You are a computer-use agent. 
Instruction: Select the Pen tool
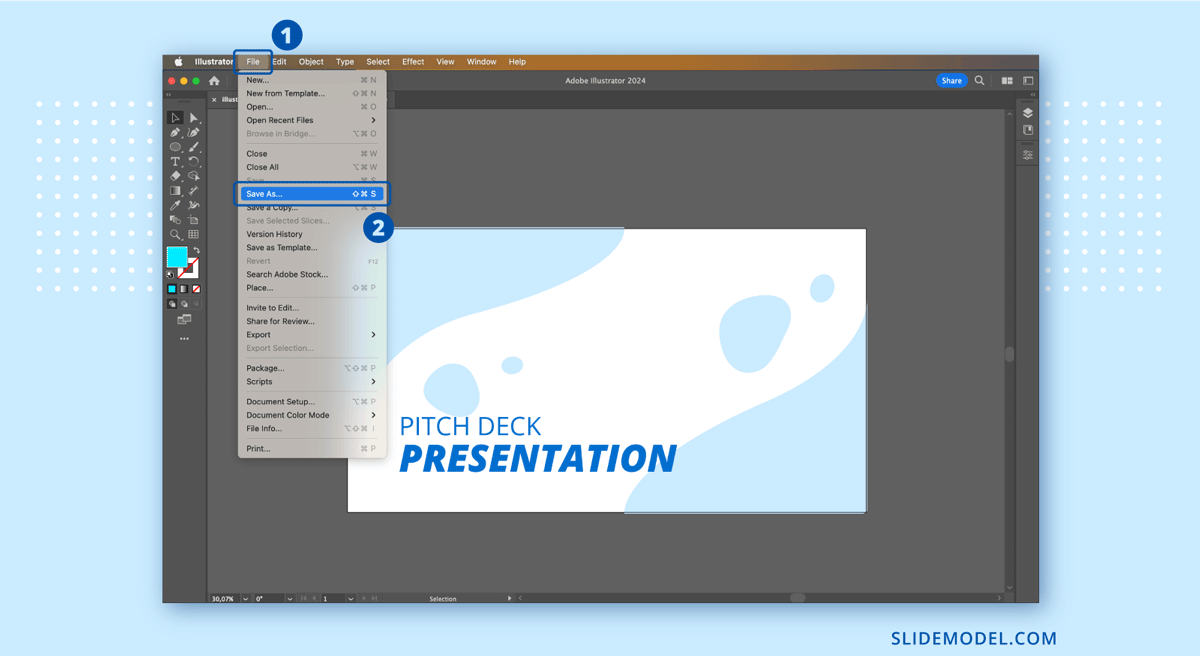(176, 134)
